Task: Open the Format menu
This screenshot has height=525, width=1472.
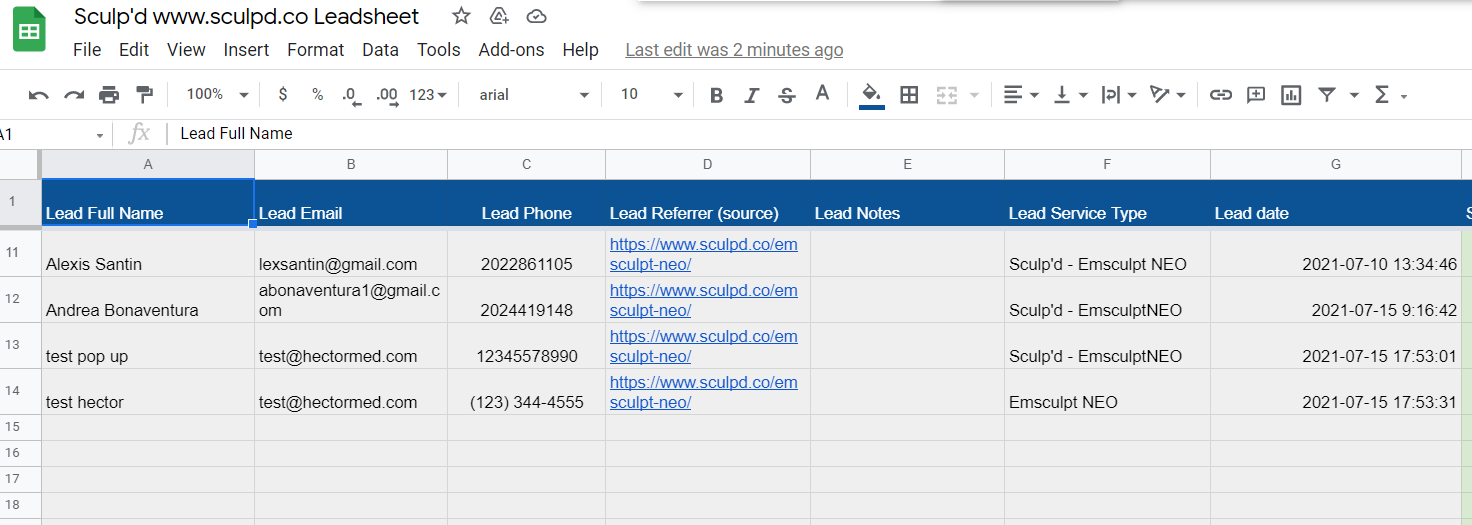Action: pos(315,50)
